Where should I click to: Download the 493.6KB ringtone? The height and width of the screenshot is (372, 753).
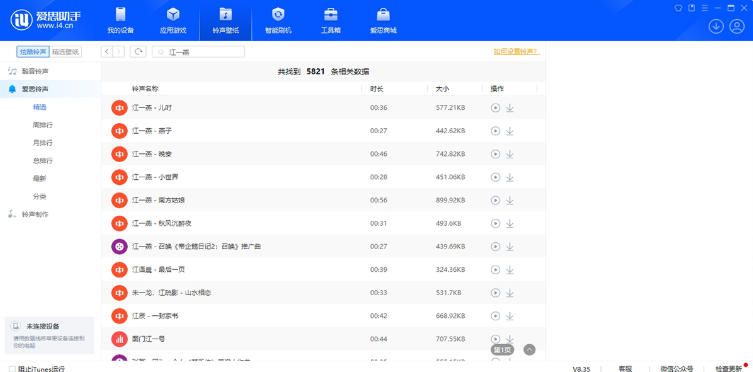pos(510,224)
